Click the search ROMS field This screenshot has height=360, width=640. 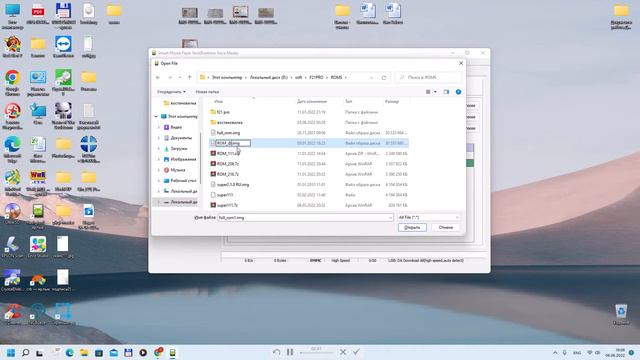point(429,78)
